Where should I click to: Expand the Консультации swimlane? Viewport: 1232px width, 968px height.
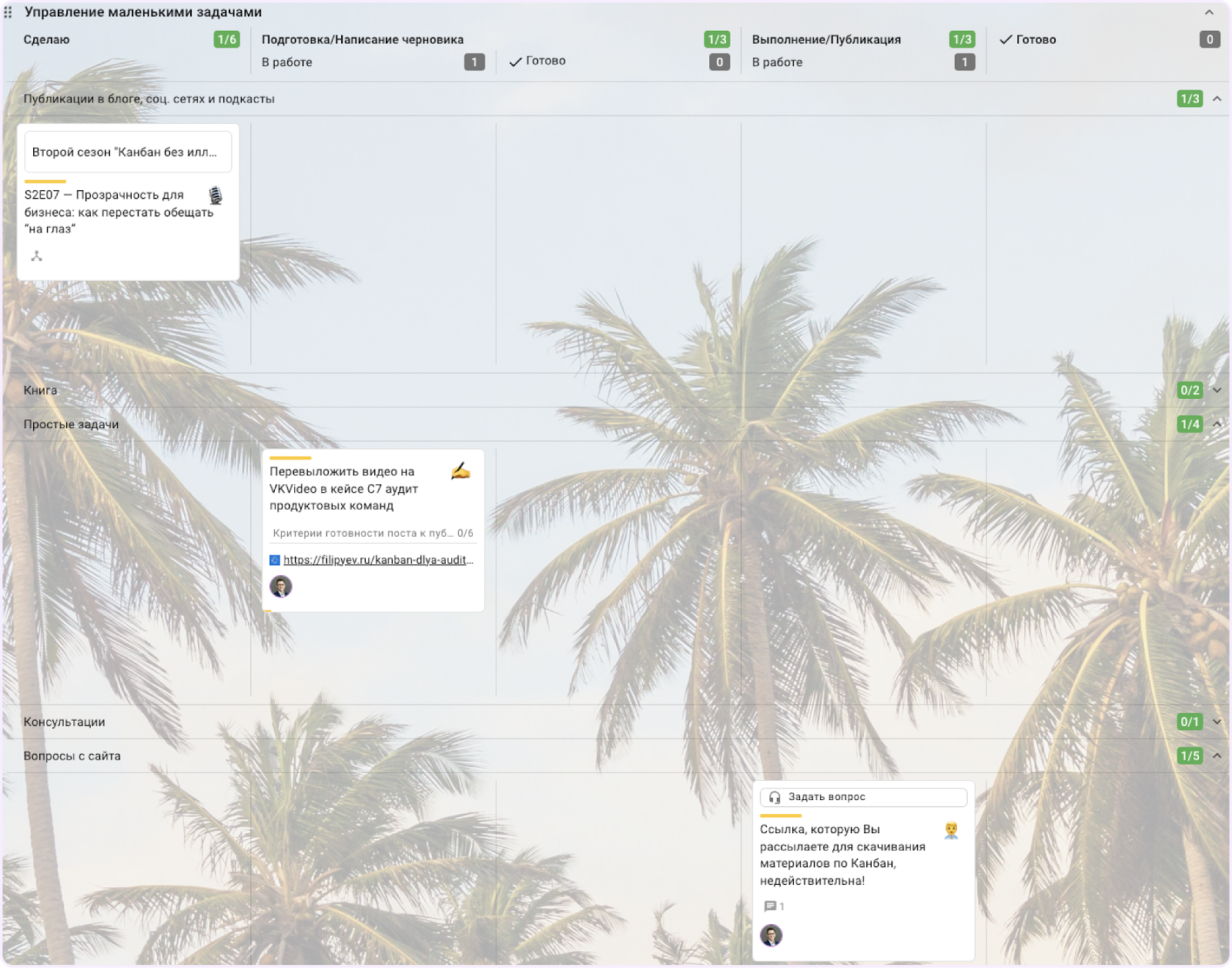pos(1217,722)
